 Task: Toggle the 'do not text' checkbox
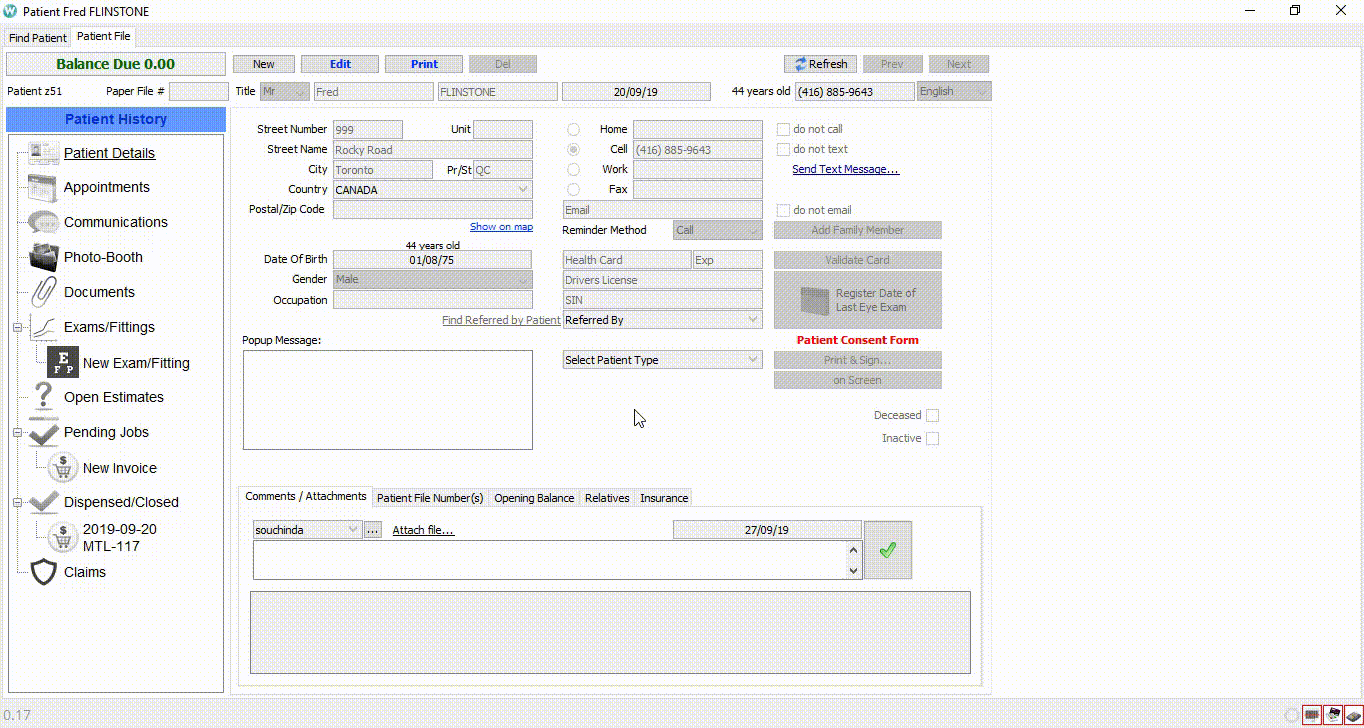point(783,149)
